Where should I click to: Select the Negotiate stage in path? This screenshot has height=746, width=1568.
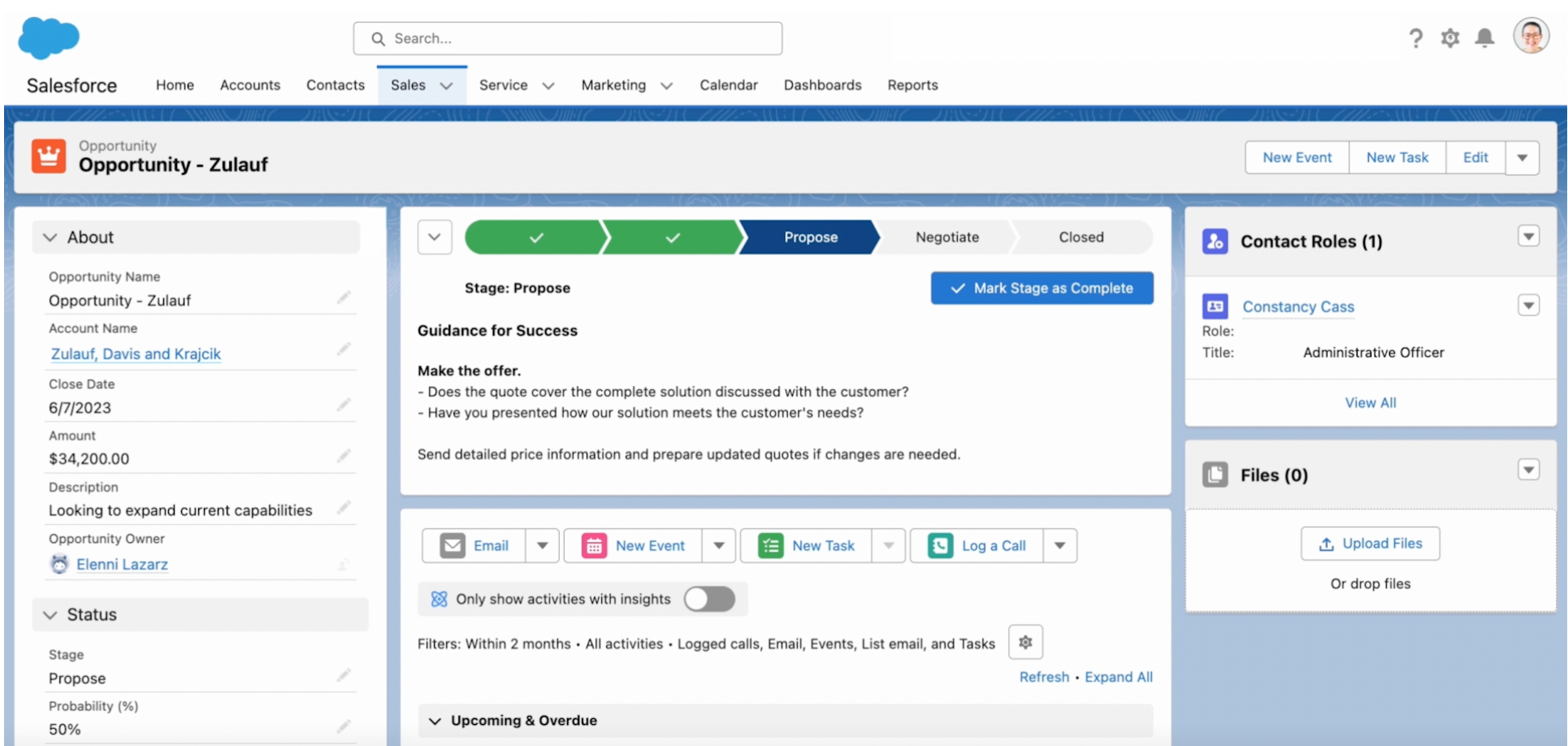coord(946,237)
